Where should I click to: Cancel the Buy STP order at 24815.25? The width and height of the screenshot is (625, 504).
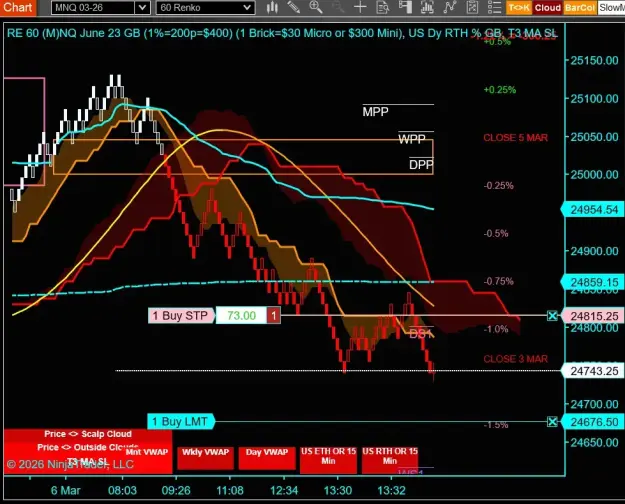(552, 316)
